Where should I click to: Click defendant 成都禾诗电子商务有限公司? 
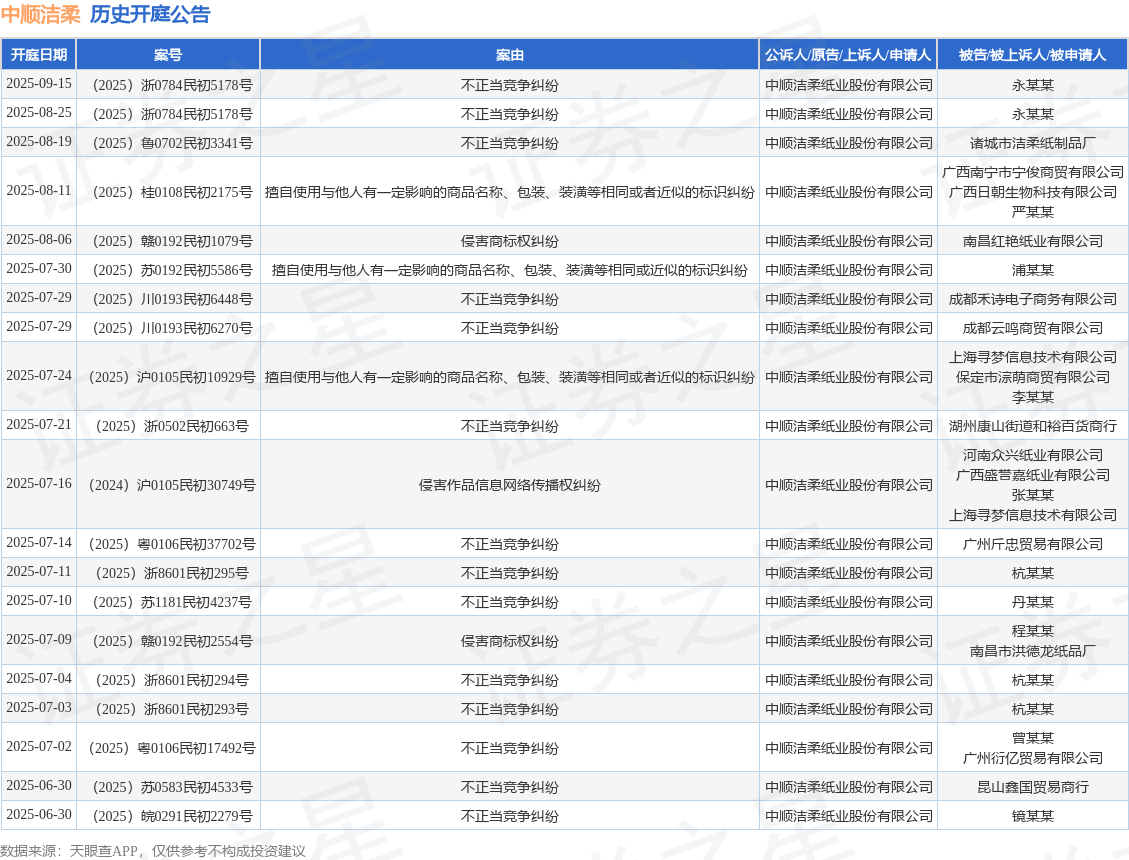point(1033,299)
